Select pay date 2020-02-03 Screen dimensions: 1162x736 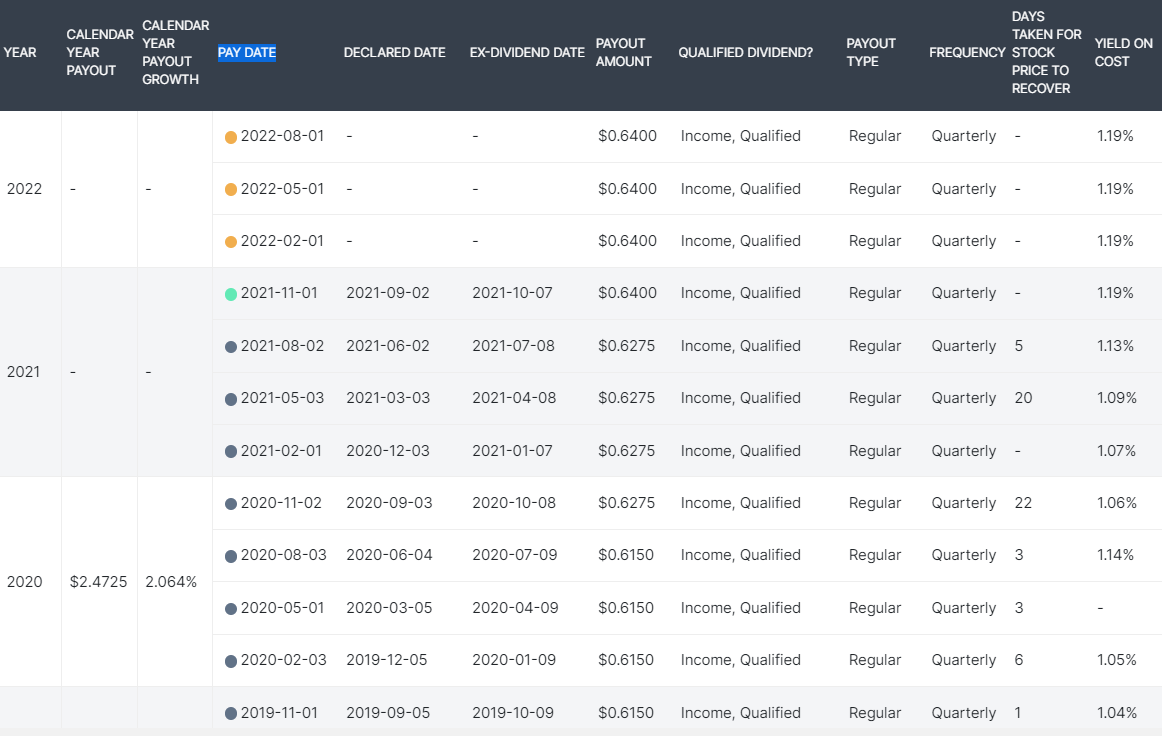tap(284, 660)
